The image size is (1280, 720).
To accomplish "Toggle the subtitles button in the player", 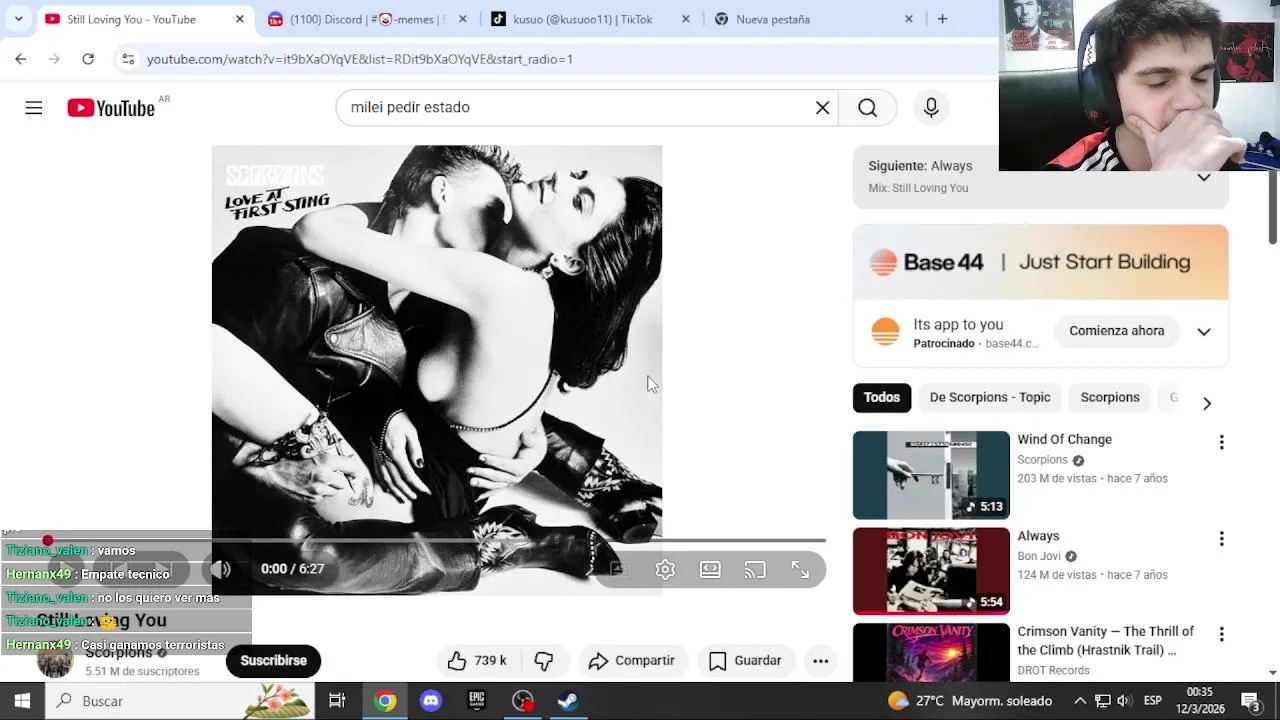I will 619,569.
